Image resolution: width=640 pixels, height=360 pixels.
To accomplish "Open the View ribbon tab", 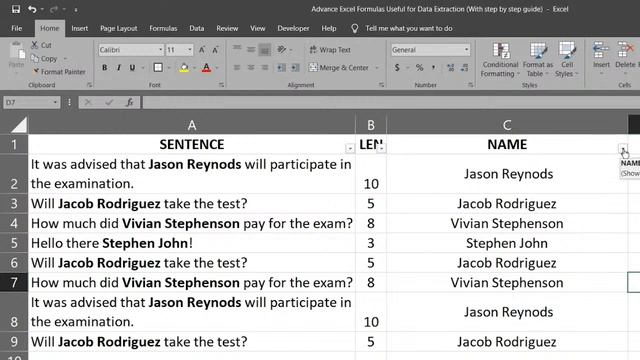I will 258,28.
